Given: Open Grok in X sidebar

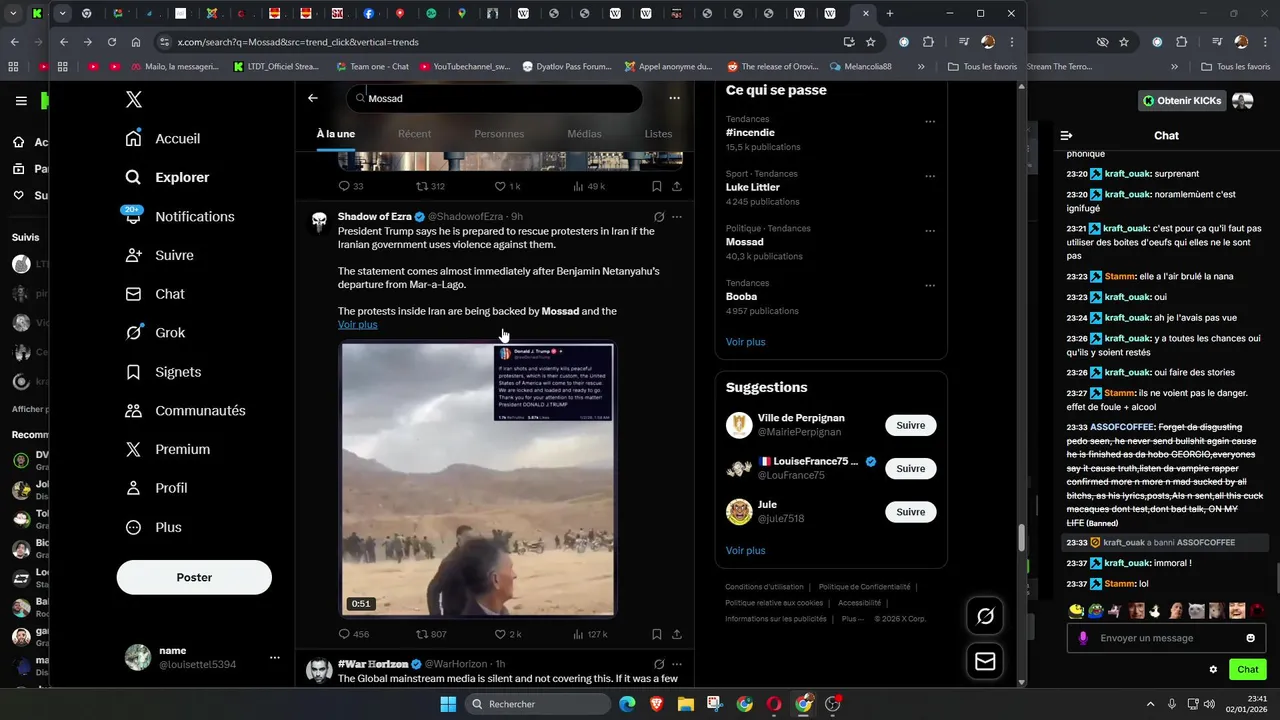Looking at the screenshot, I should 154,333.
